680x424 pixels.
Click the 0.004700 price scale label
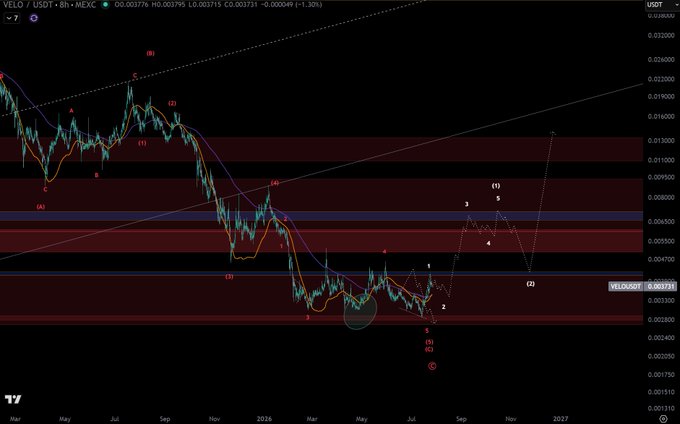[x=661, y=259]
